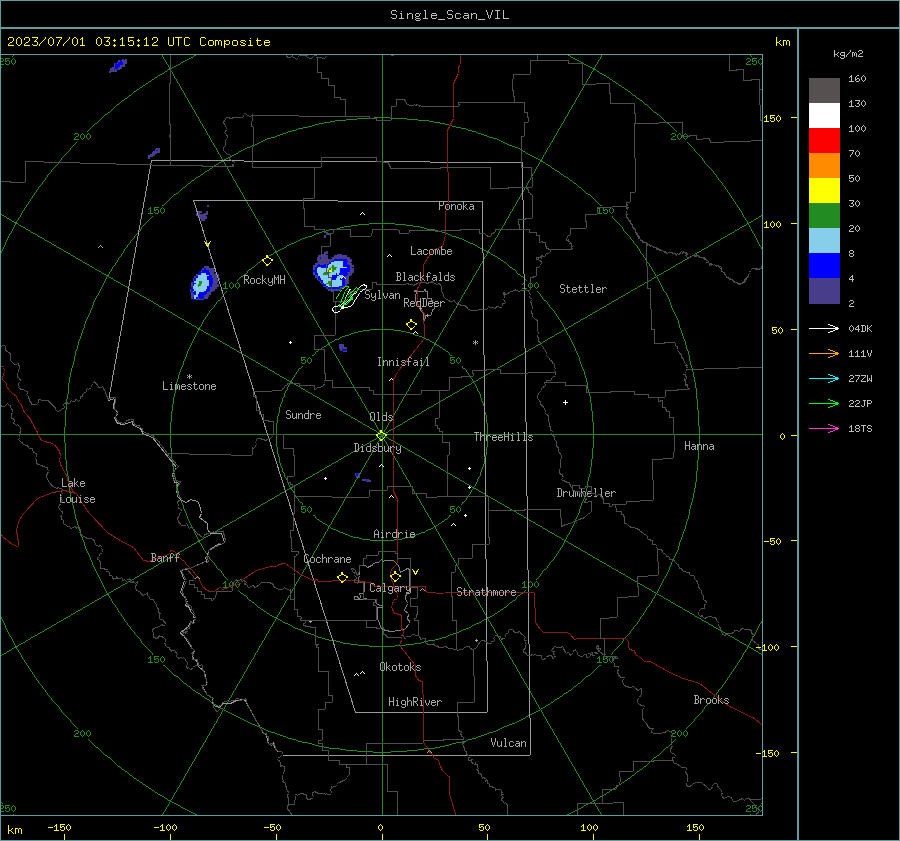The height and width of the screenshot is (841, 900).
Task: Click the Hanna city label
Action: [x=699, y=446]
